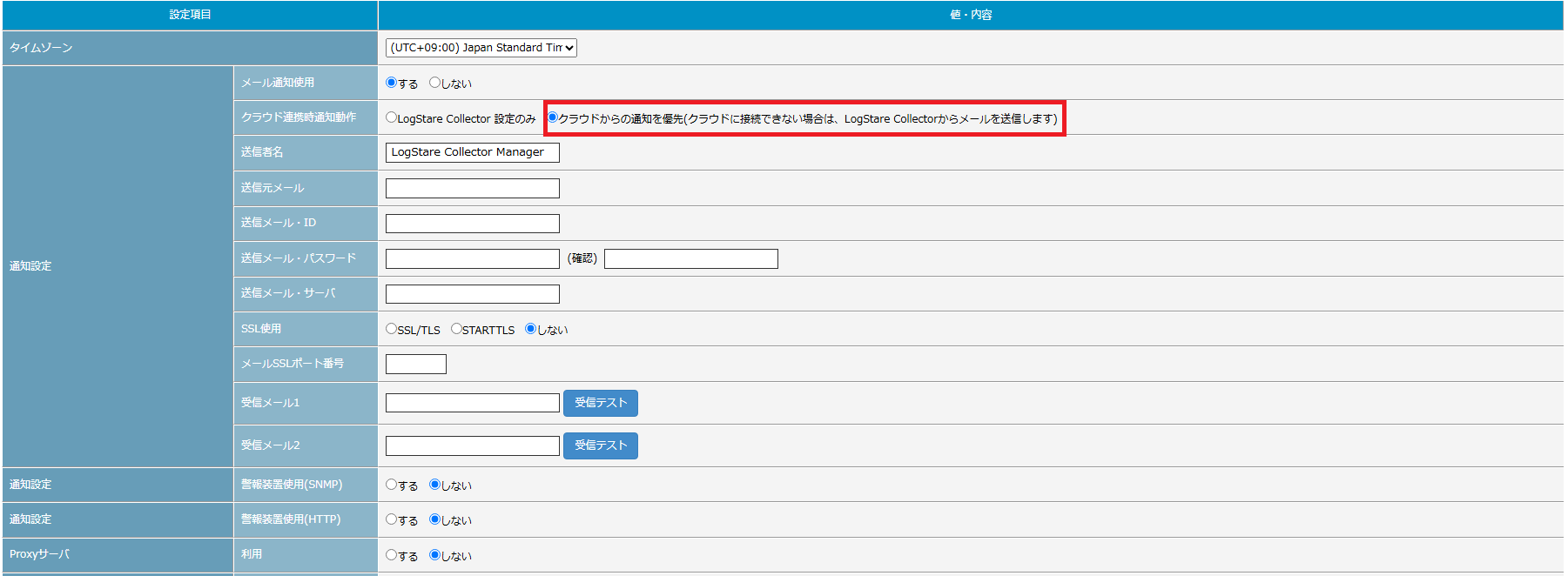Viewport: 1568px width, 576px height.
Task: Select する for メール通知使用
Action: coord(391,83)
